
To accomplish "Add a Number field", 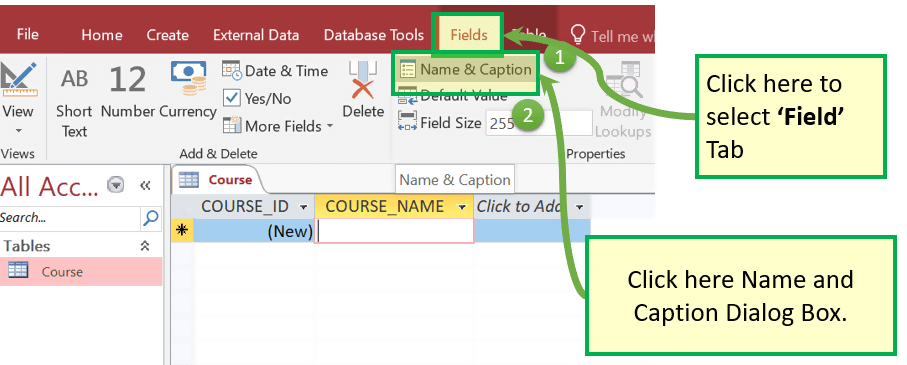I will tap(128, 93).
